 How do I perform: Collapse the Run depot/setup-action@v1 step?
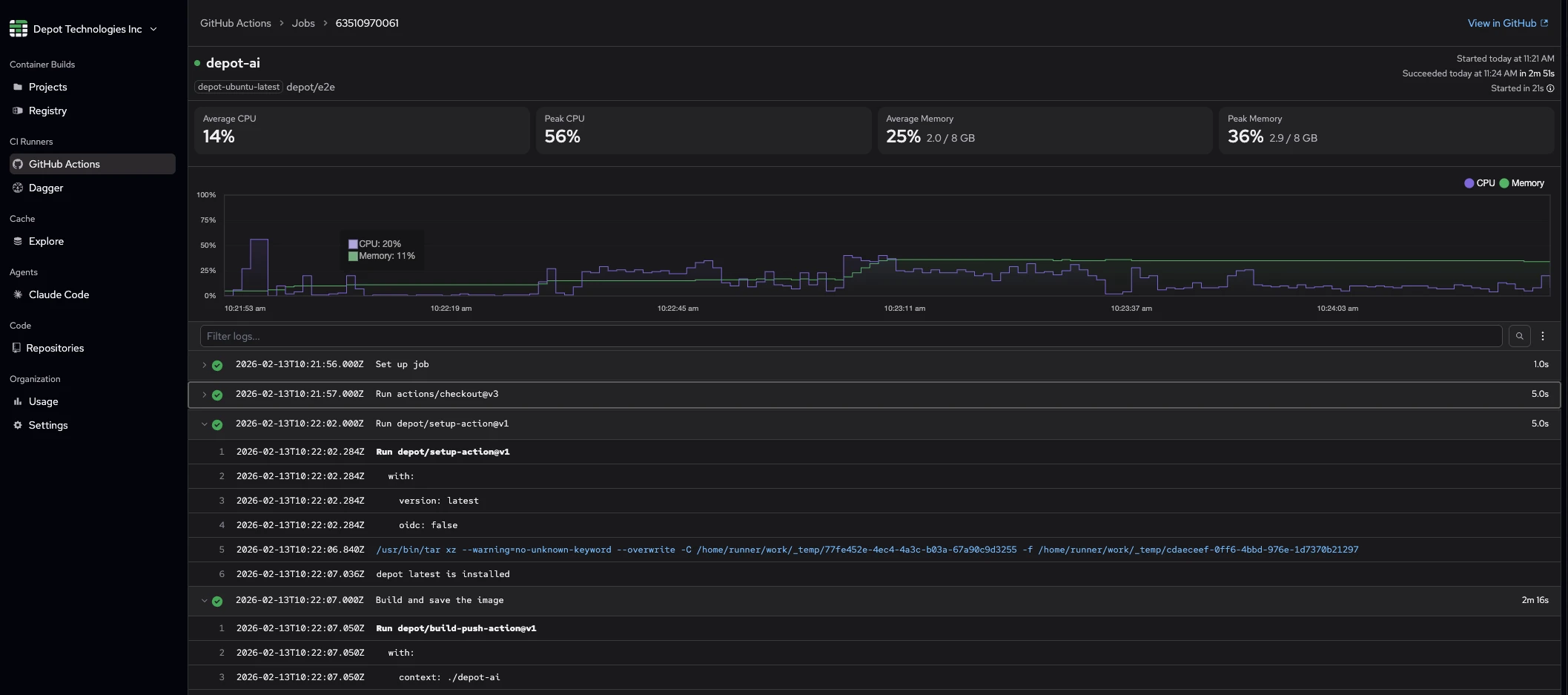(205, 424)
